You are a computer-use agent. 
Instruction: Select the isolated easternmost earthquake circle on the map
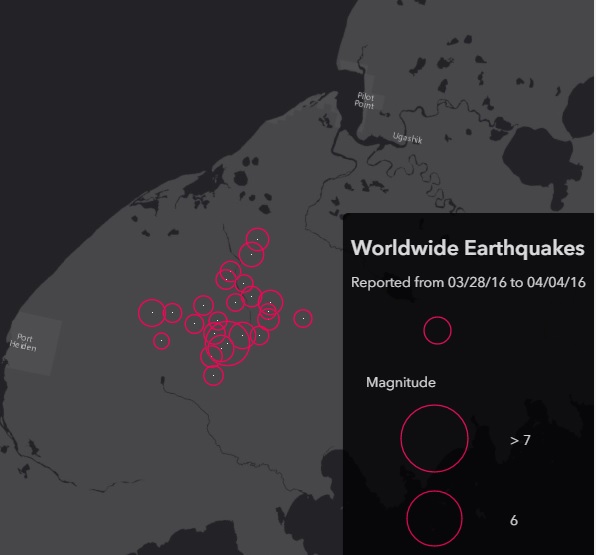pyautogui.click(x=303, y=319)
